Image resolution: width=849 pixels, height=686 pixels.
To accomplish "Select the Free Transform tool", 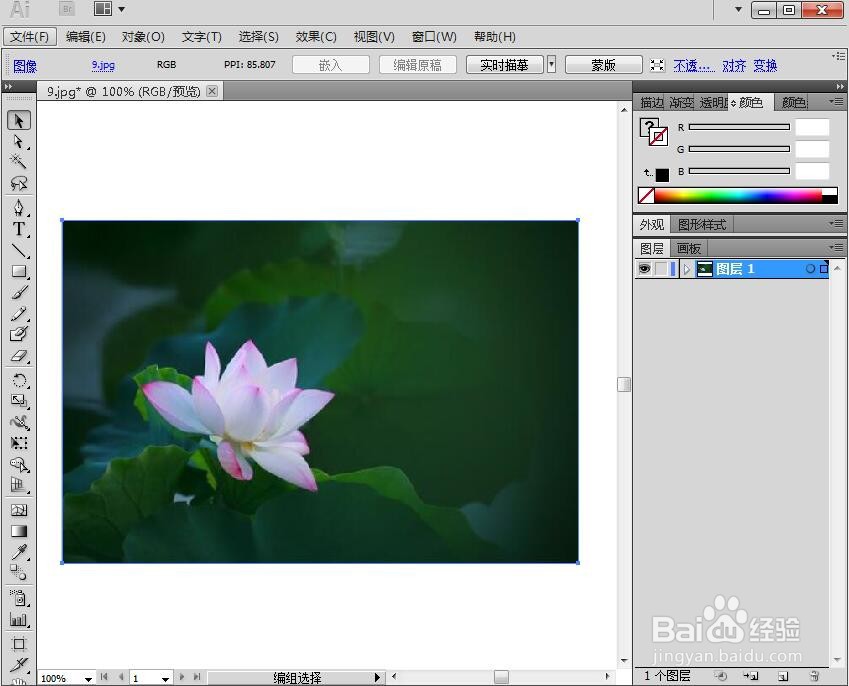I will tap(19, 443).
